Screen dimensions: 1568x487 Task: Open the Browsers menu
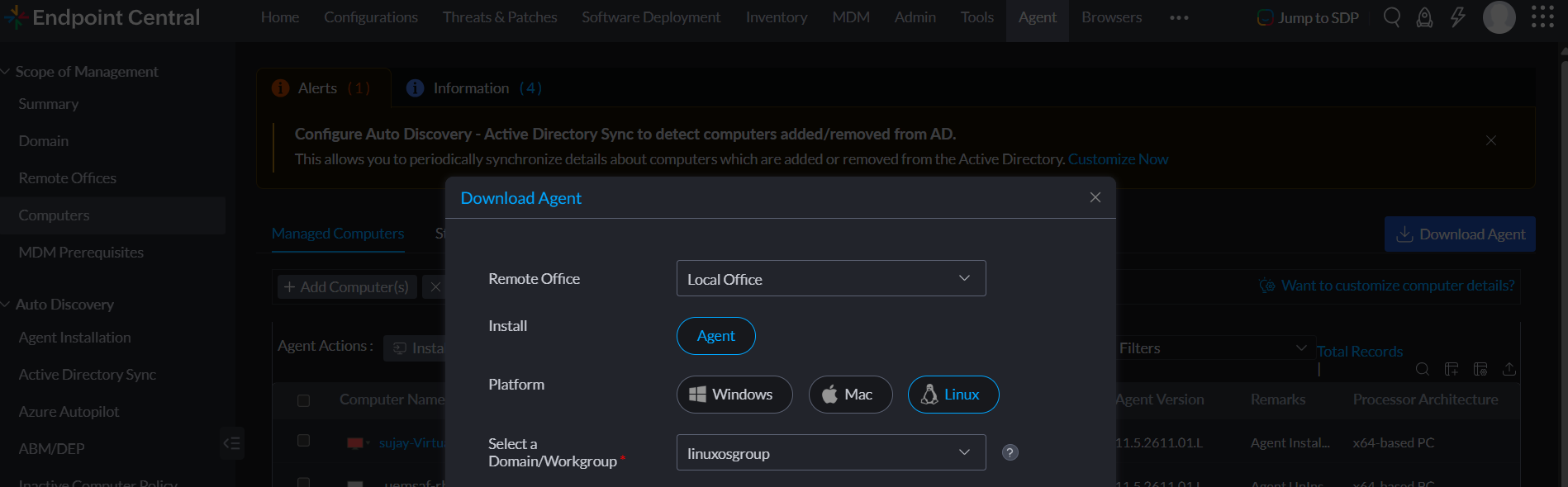tap(1112, 17)
